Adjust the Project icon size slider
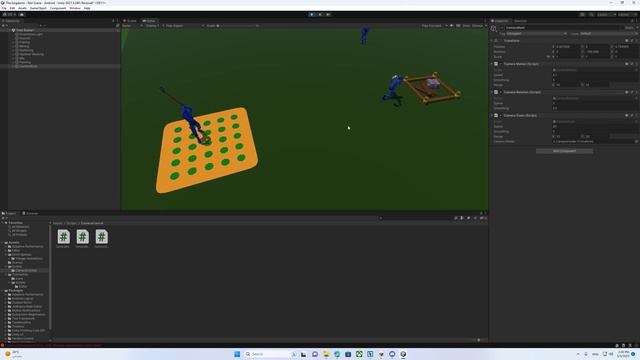640x360 pixels. tap(479, 340)
